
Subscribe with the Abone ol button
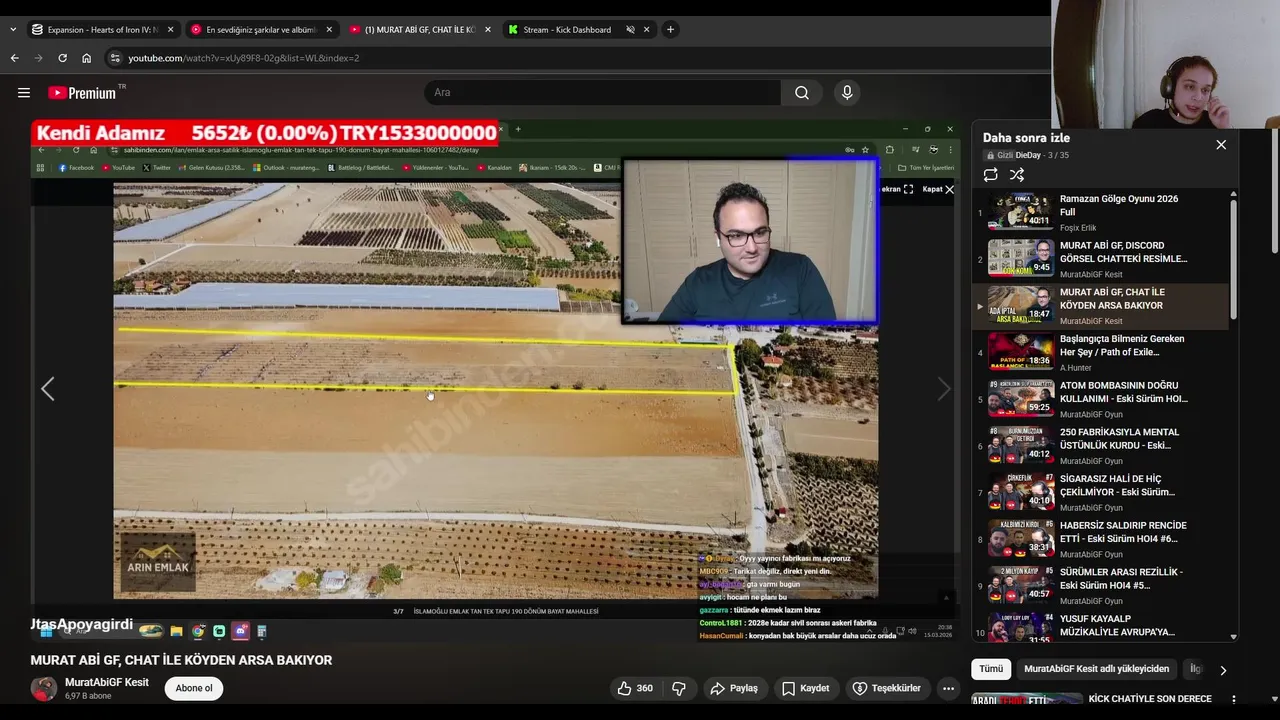point(194,688)
